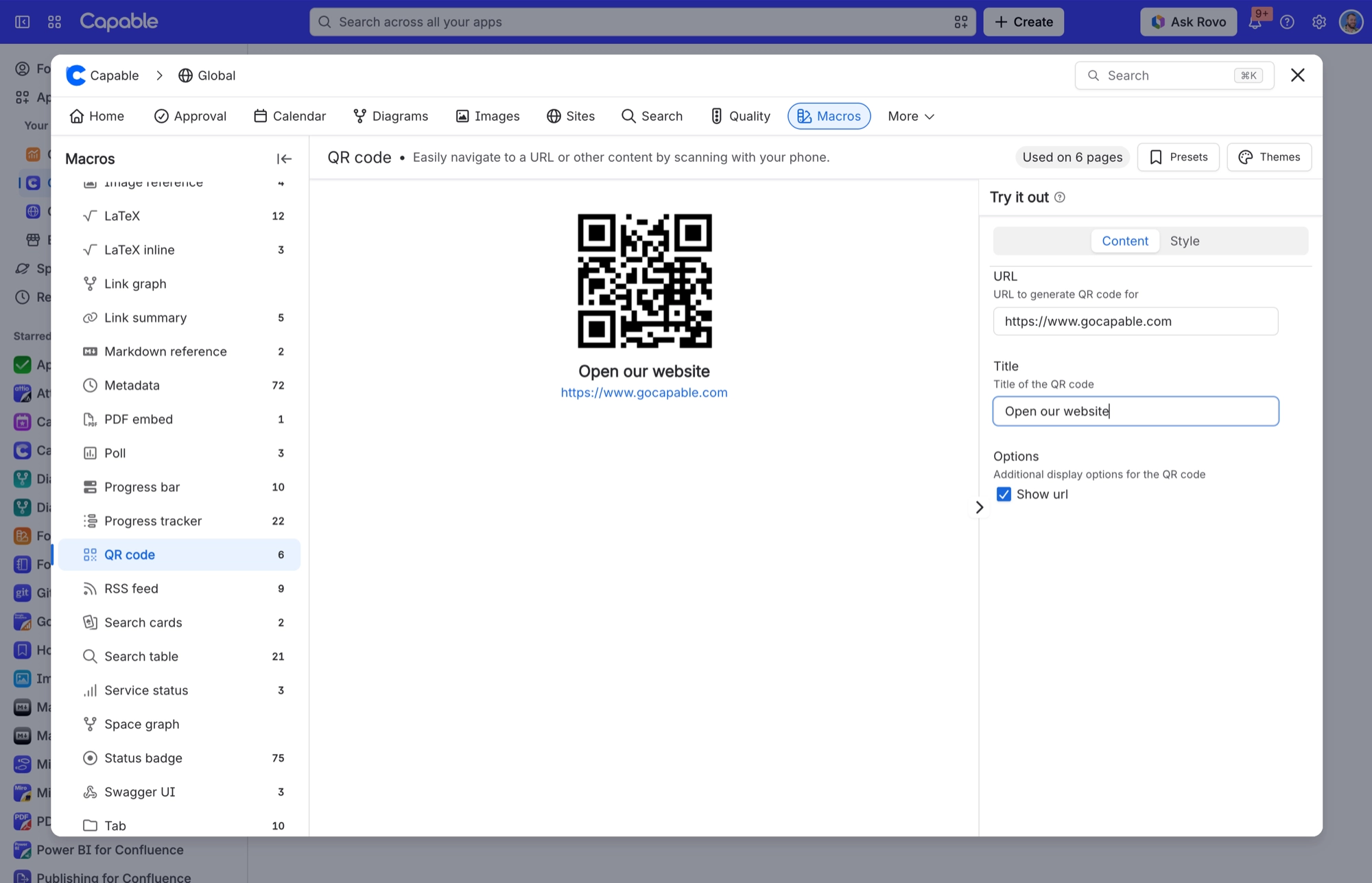Open the Approval tab

[x=190, y=117]
